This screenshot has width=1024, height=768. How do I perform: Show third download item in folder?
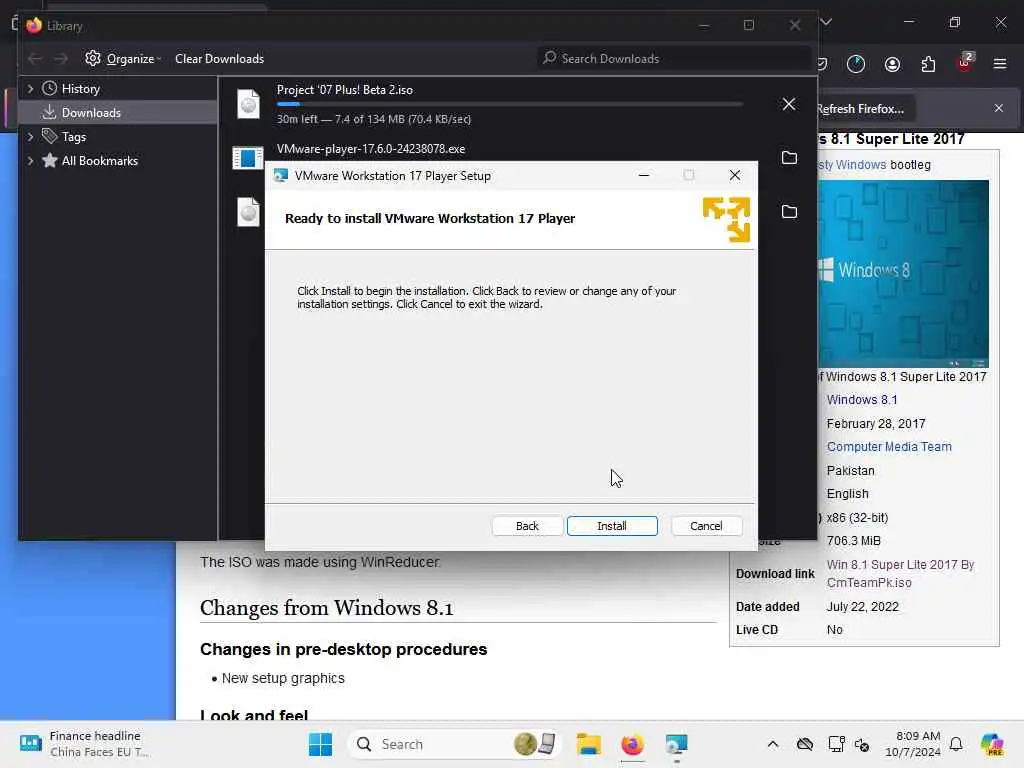(790, 212)
